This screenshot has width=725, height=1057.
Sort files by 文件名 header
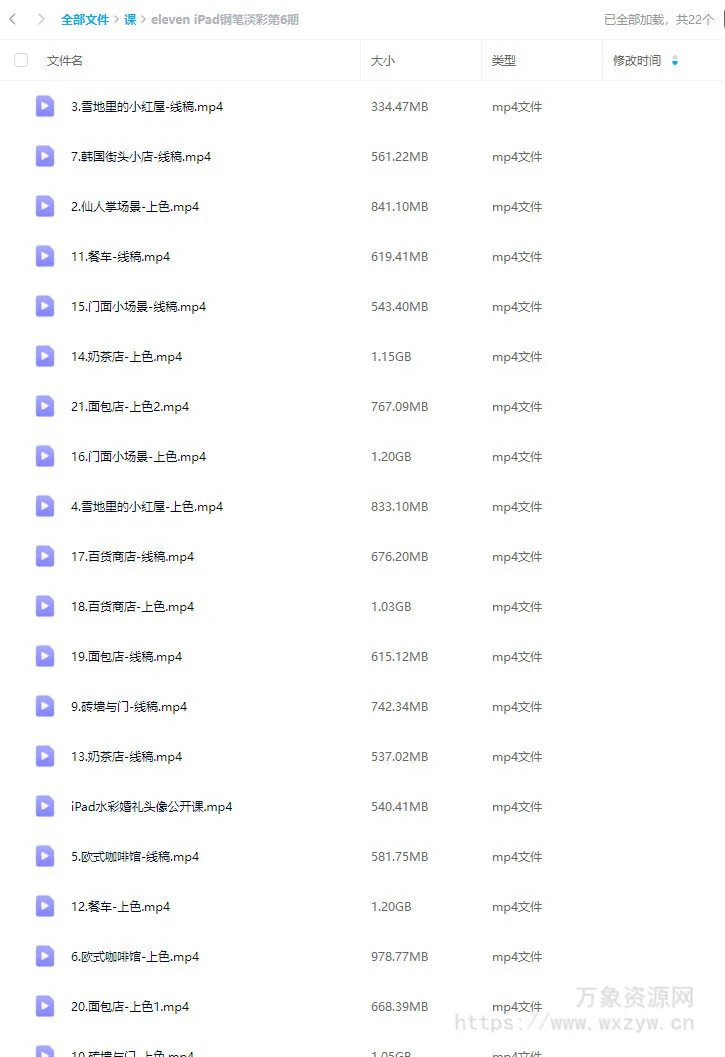point(65,61)
